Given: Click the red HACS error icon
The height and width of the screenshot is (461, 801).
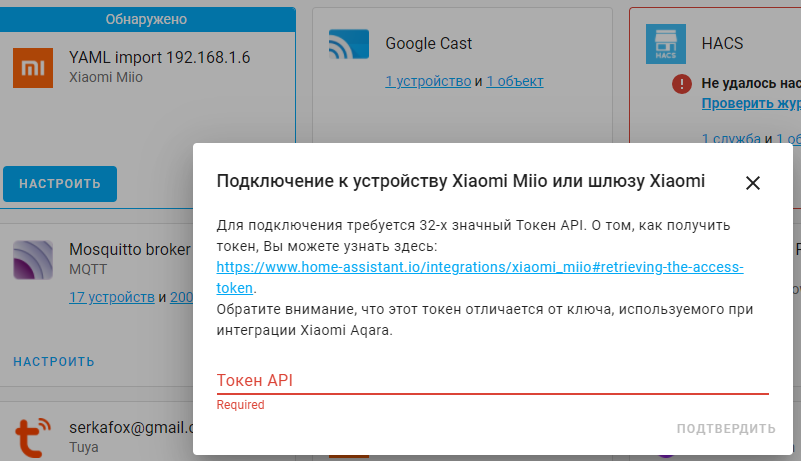Looking at the screenshot, I should [x=682, y=84].
